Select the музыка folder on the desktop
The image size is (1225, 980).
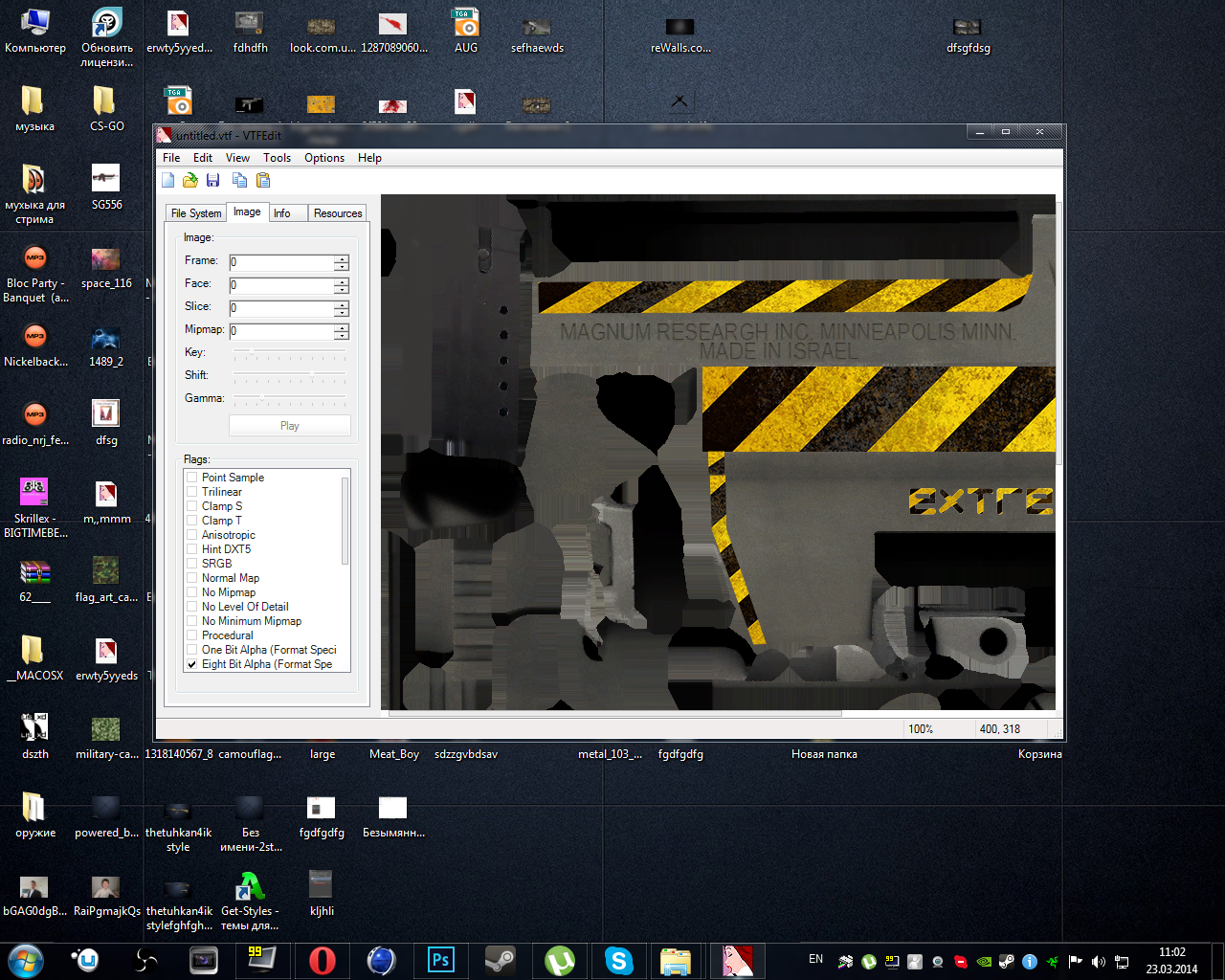click(x=34, y=109)
